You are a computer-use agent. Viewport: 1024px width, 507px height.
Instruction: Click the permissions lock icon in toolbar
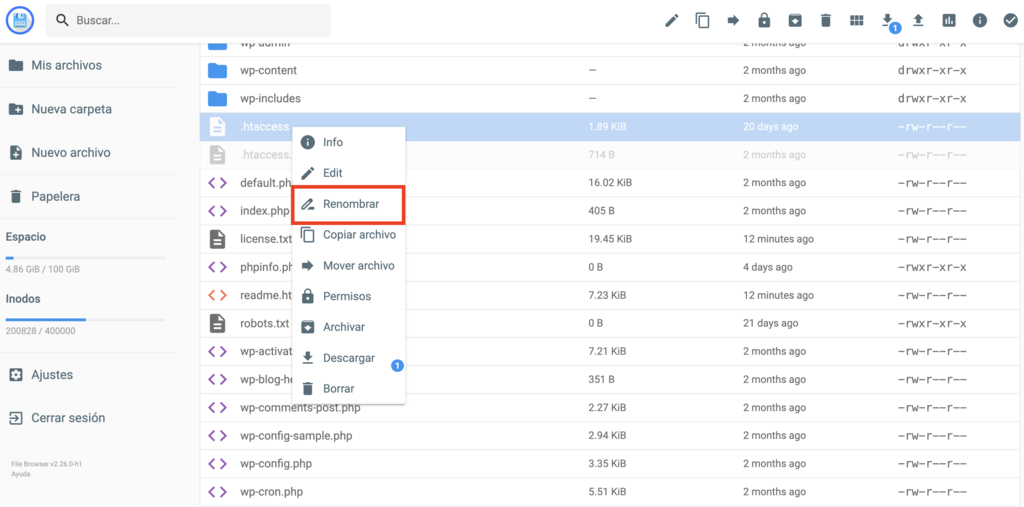click(x=763, y=21)
